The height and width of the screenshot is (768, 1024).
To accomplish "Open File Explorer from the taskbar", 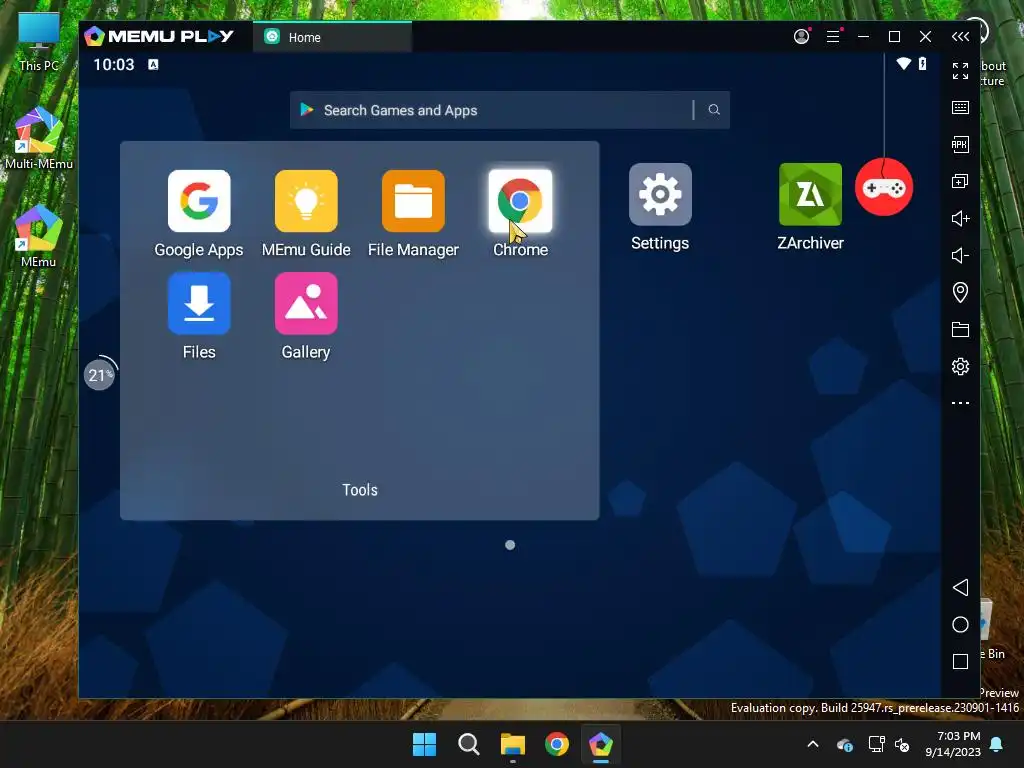I will click(x=513, y=744).
